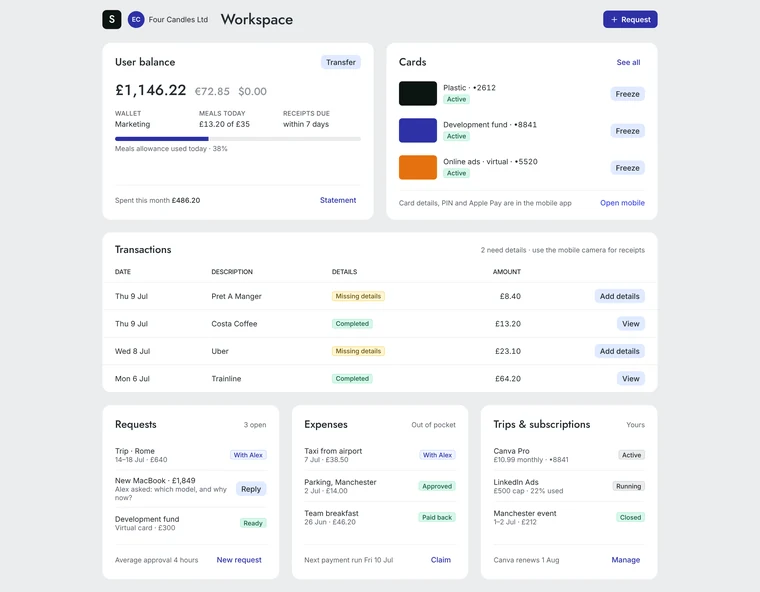Click Active badge under Plastic card

pos(456,99)
